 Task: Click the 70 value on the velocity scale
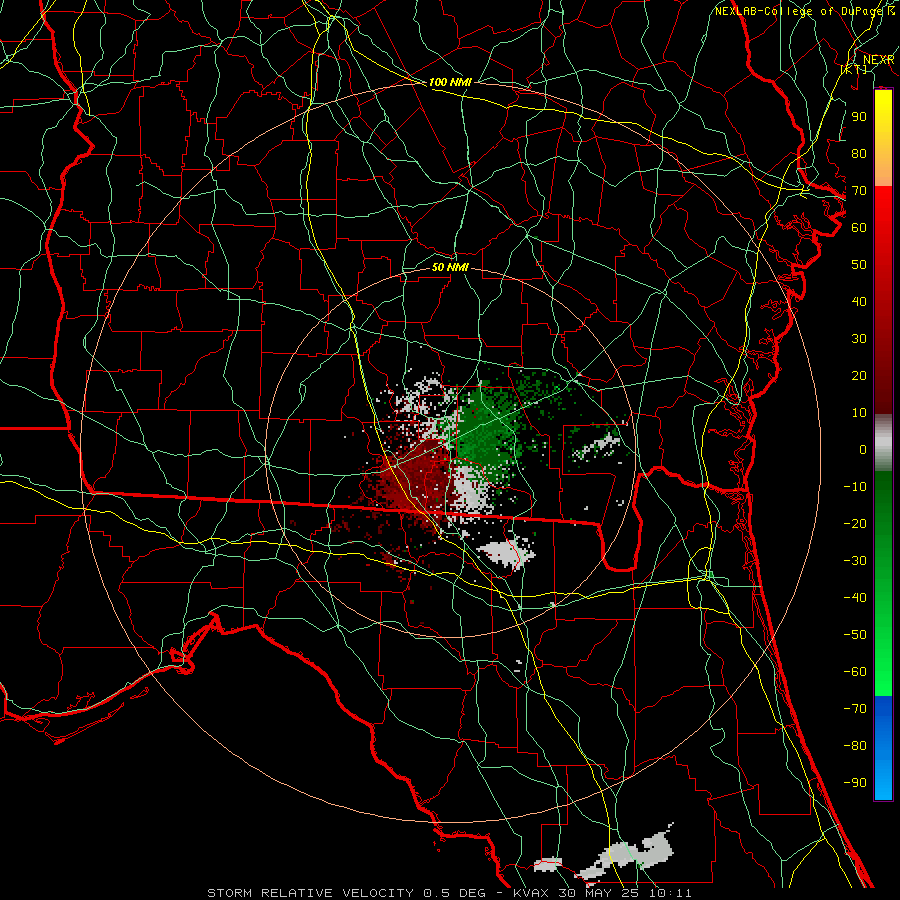pos(859,191)
